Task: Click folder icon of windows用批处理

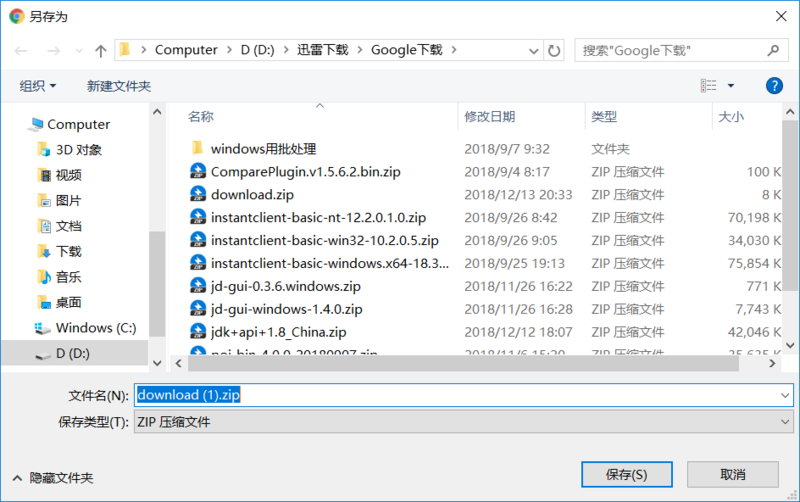Action: point(198,148)
